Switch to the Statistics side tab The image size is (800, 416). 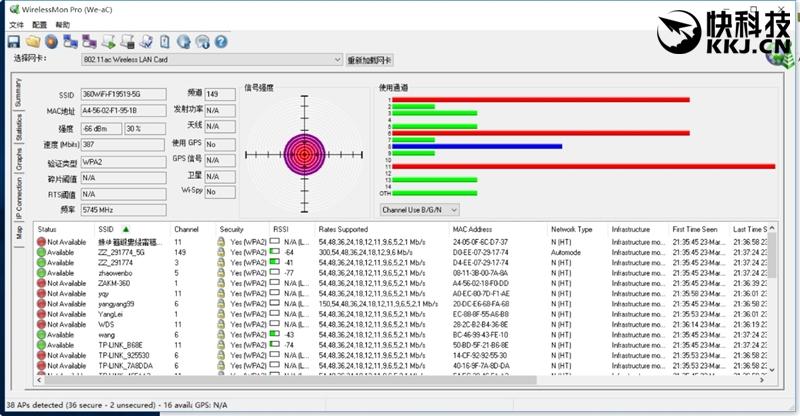click(18, 127)
